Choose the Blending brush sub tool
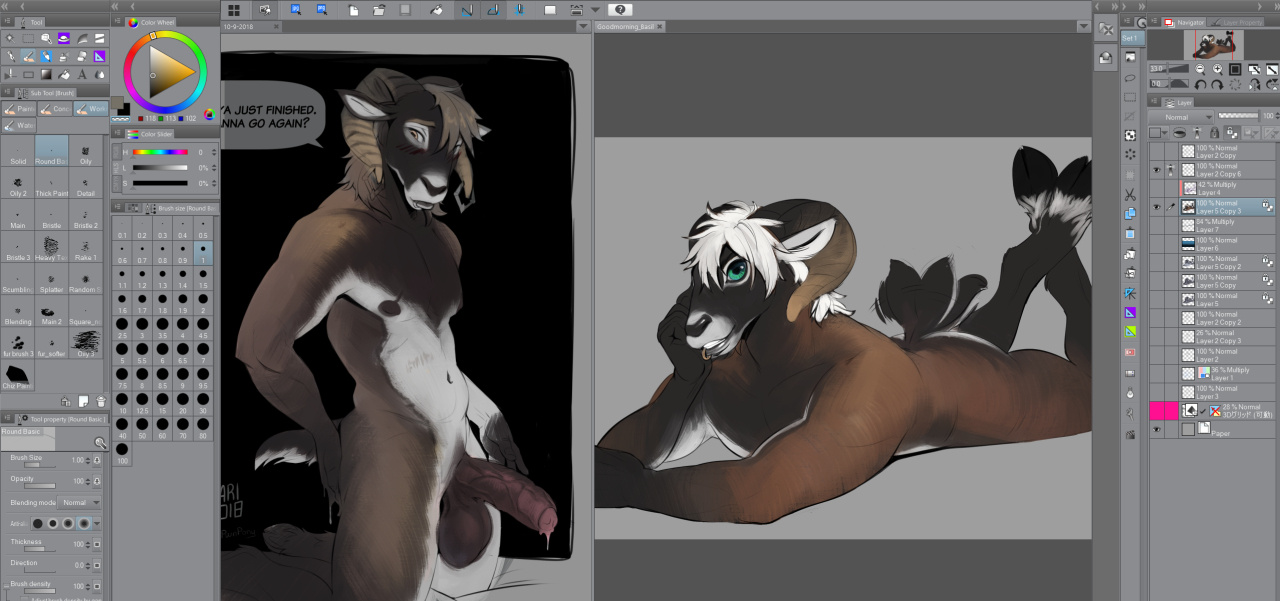1280x601 pixels. pyautogui.click(x=18, y=314)
